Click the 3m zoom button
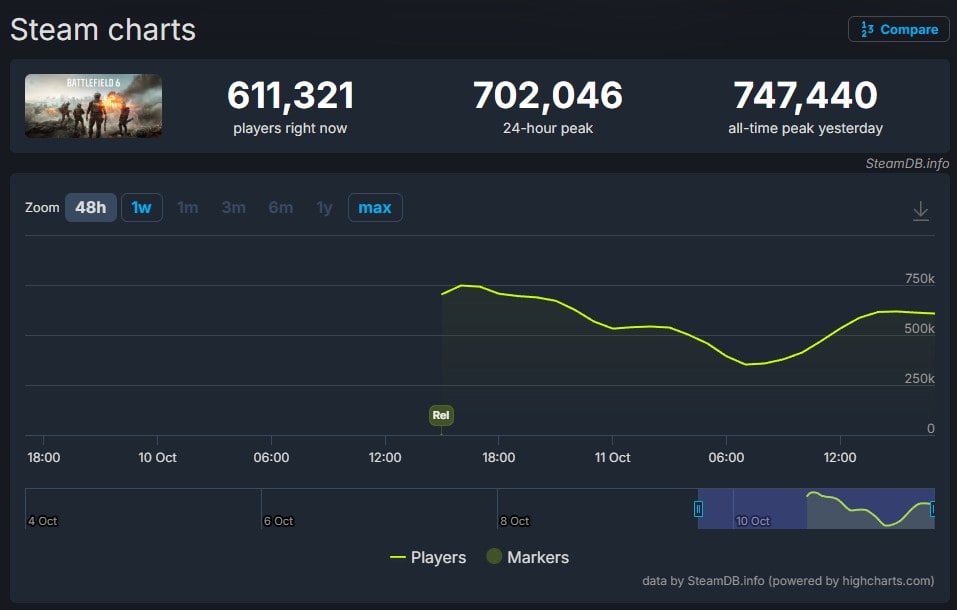The height and width of the screenshot is (610, 957). point(234,207)
